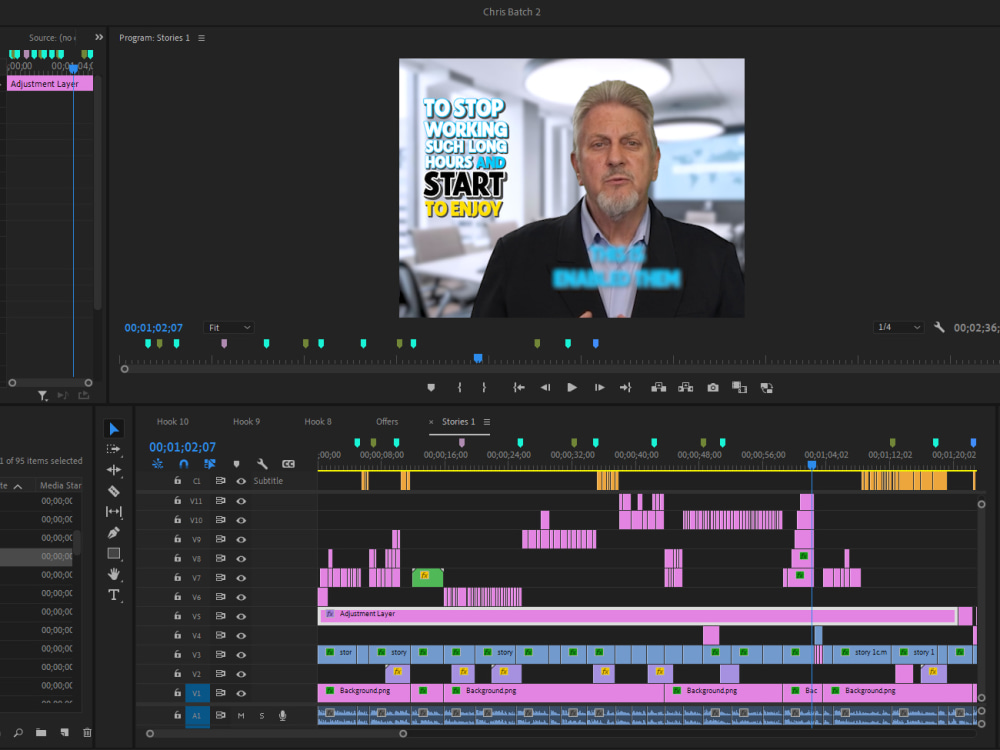This screenshot has height=750, width=1000.
Task: Click the CC caption track options icon
Action: tap(288, 464)
